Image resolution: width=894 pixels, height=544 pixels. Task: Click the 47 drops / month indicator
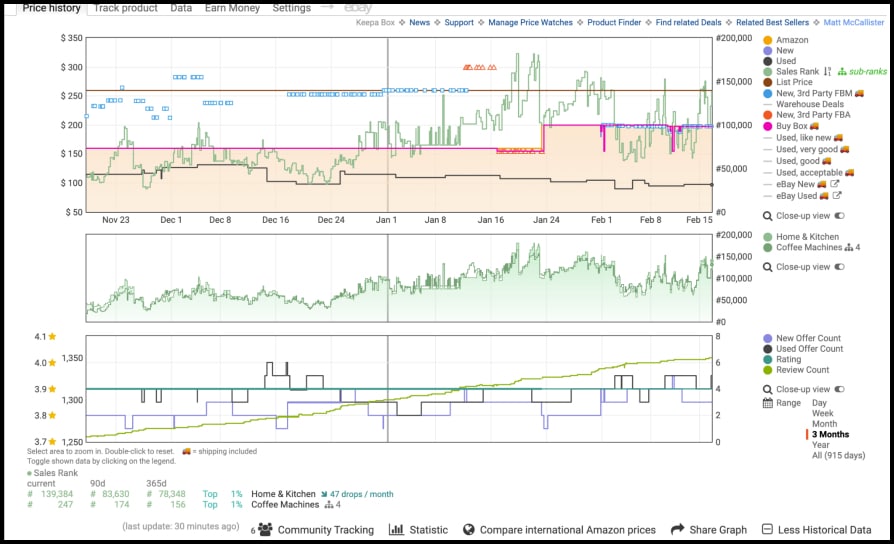(357, 494)
